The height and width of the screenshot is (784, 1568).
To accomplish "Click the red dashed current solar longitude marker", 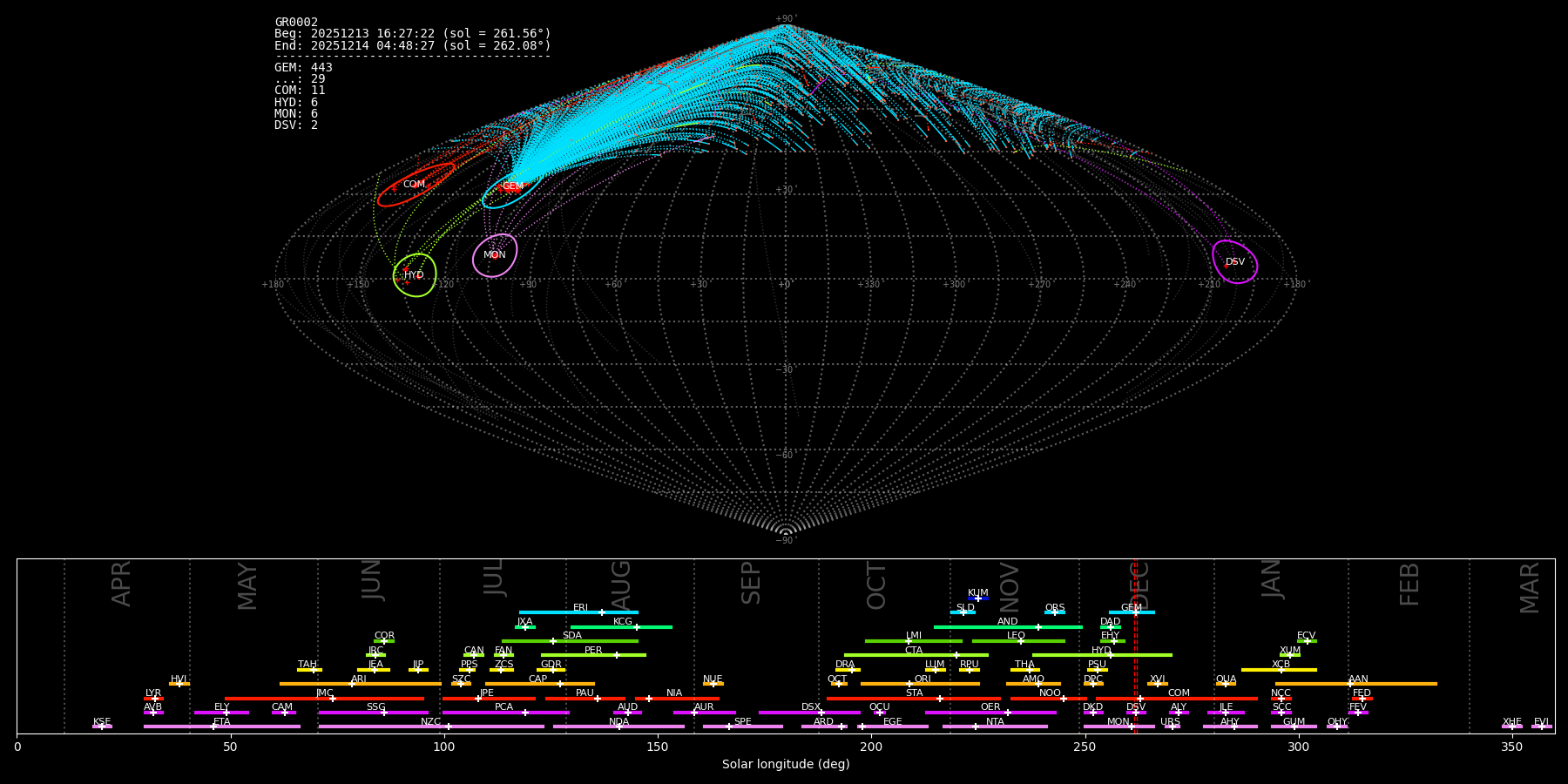I will 1135,645.
